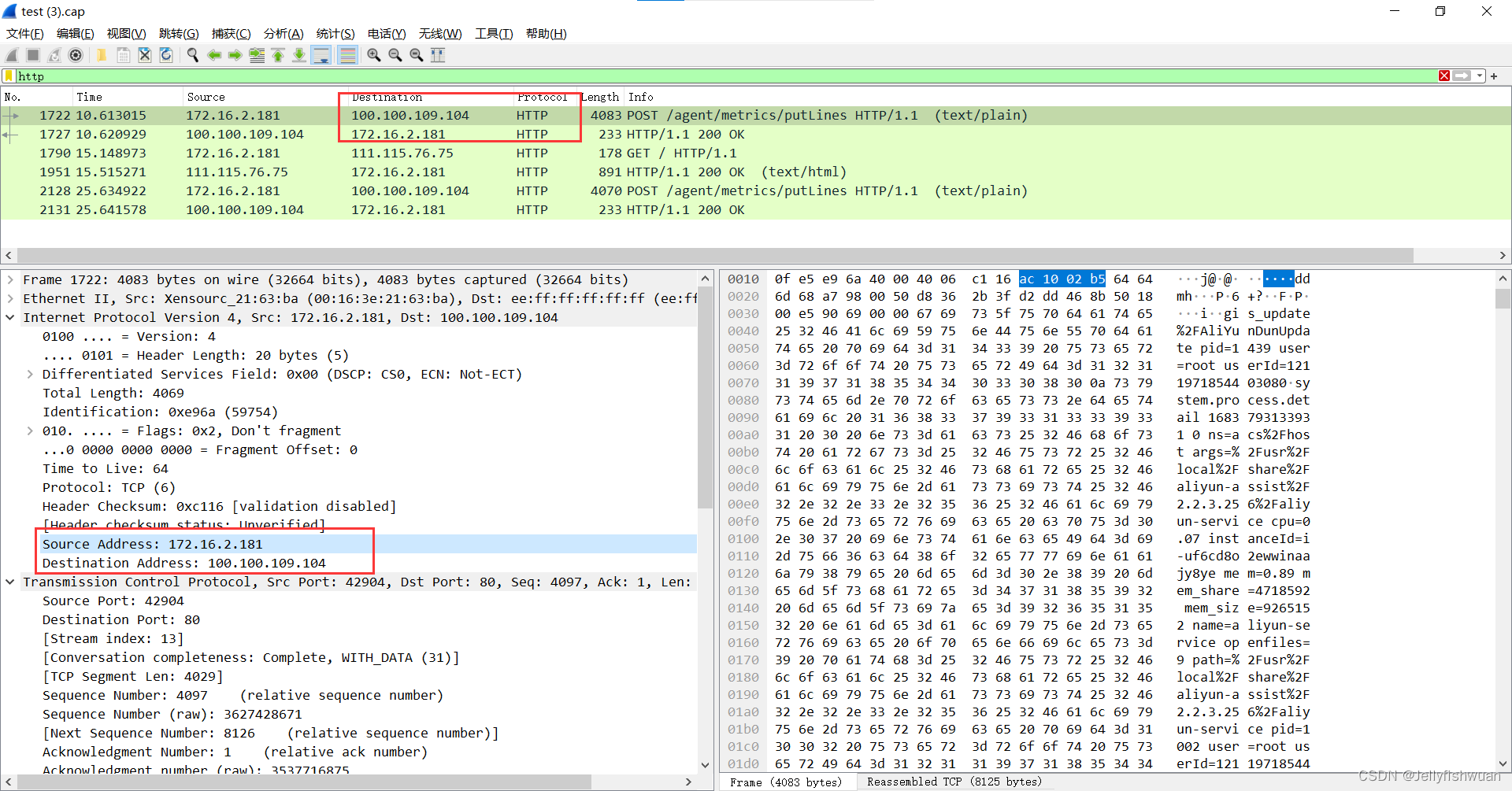1512x791 pixels.
Task: Open the 无线(W) menu
Action: pos(440,34)
